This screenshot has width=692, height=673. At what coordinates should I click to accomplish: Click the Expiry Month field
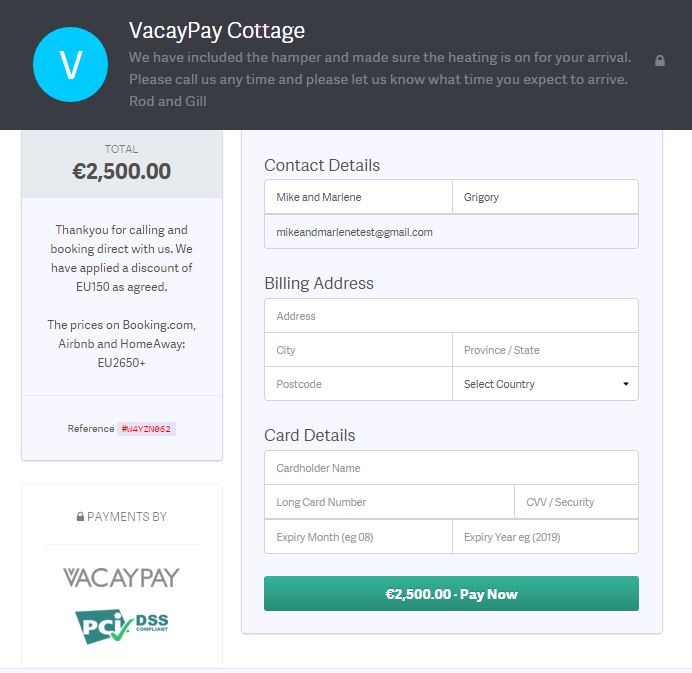point(358,537)
